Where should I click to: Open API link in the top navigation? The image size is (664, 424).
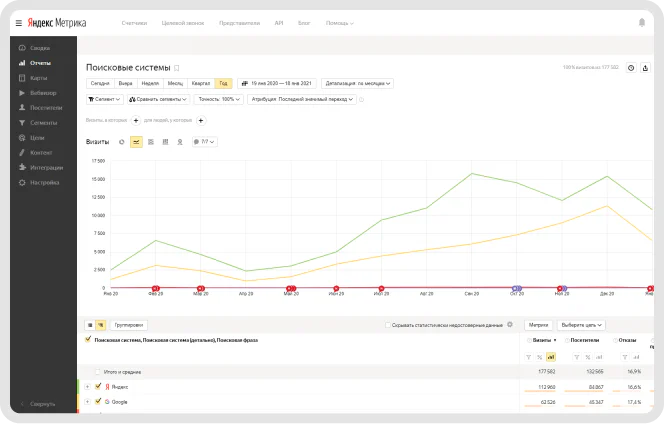click(279, 23)
